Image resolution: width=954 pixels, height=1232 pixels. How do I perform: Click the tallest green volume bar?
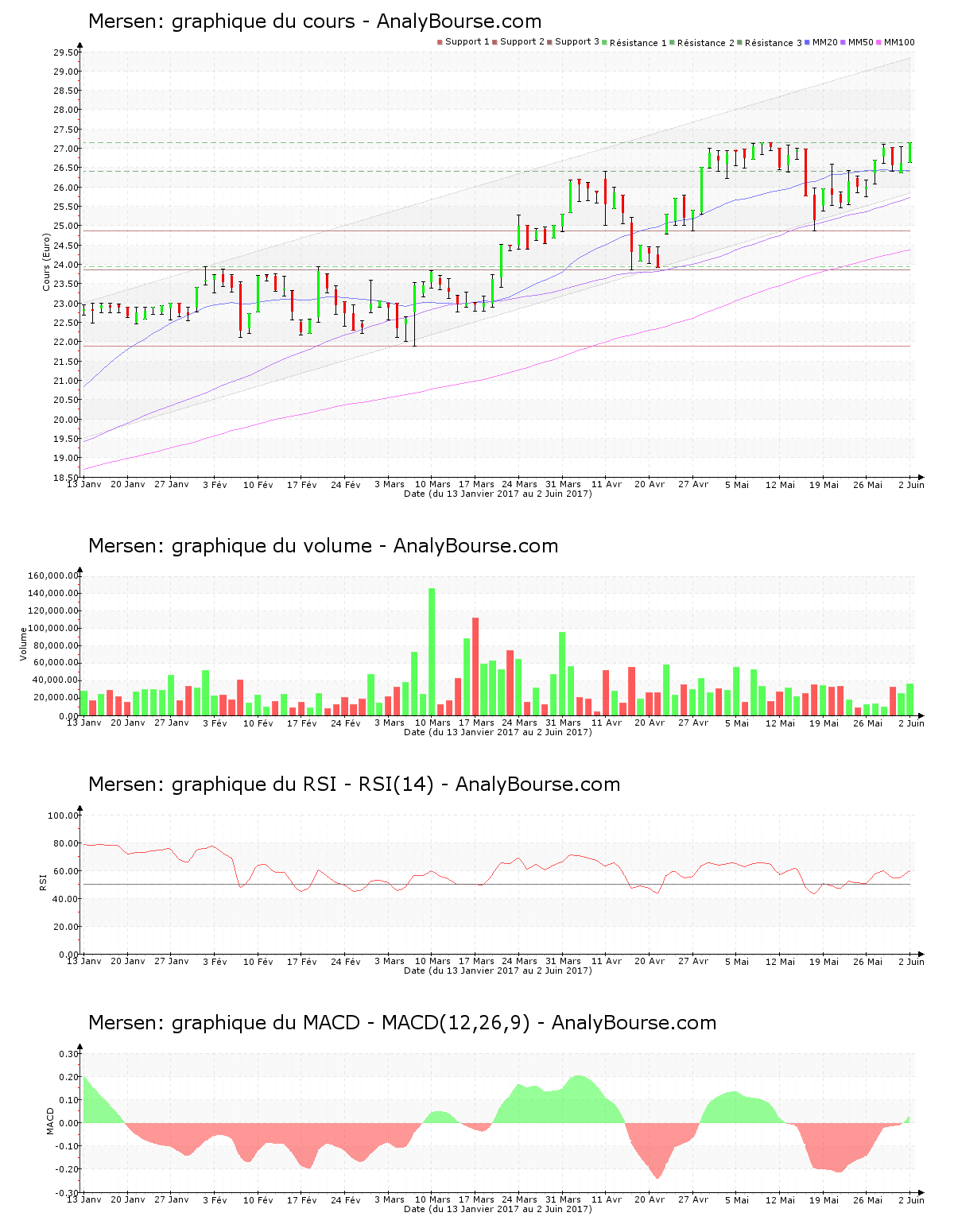coord(432,652)
